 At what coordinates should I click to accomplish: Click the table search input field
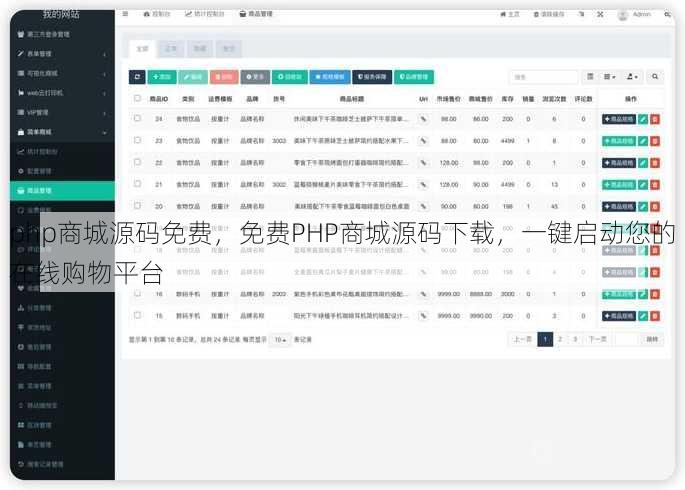(544, 77)
